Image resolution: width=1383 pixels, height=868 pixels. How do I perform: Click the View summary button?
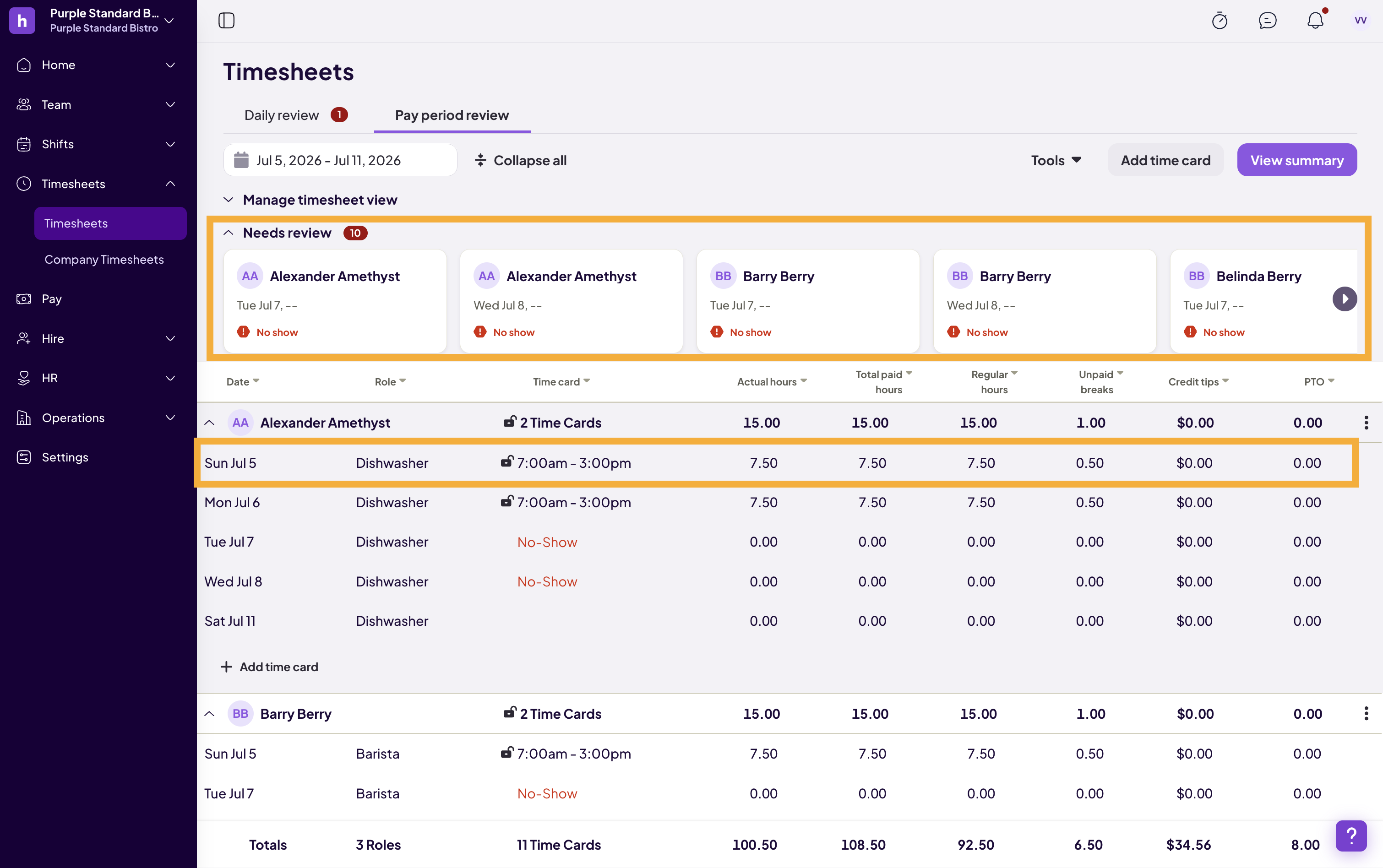[x=1297, y=160]
